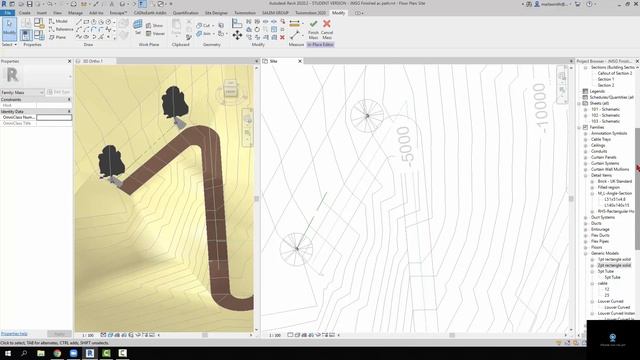Screen dimensions: 640x360
Task: Click the Plane draw tool
Action: [x=58, y=37]
